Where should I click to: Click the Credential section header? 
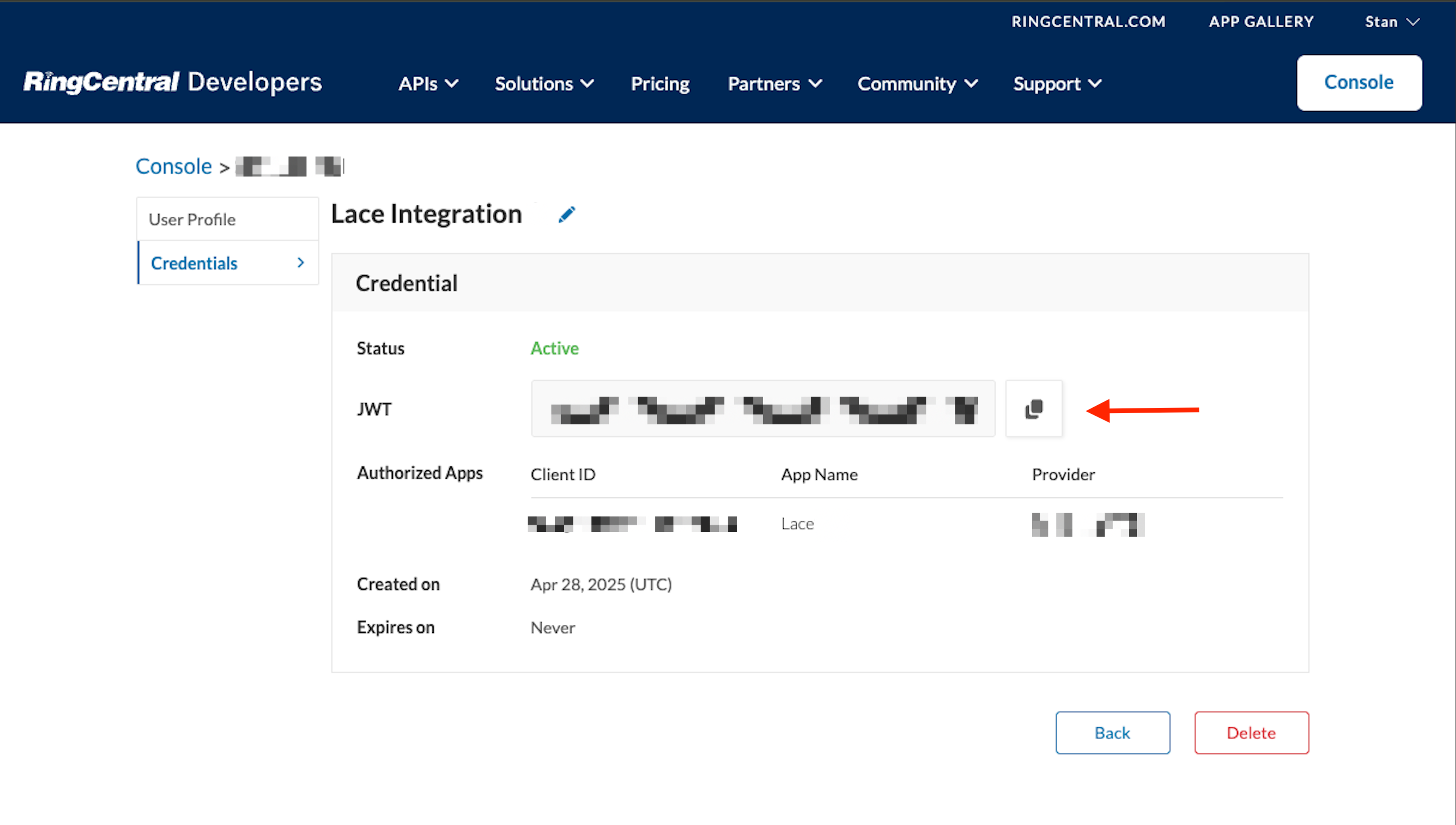[x=406, y=283]
